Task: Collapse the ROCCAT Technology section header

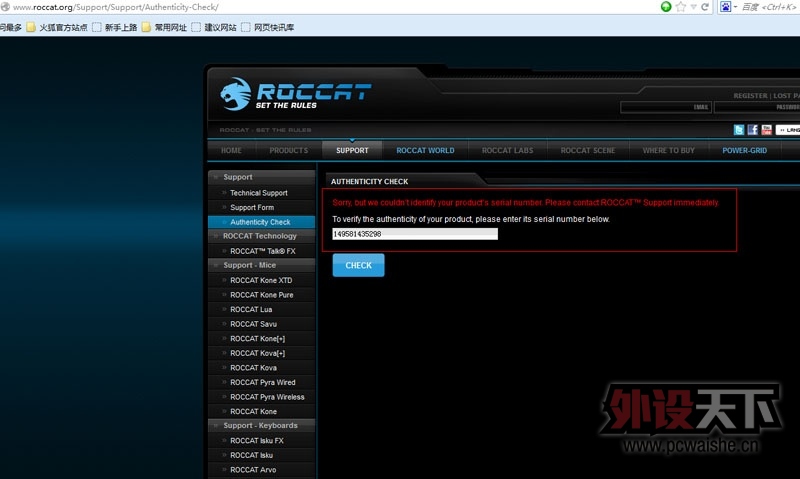Action: coord(262,236)
